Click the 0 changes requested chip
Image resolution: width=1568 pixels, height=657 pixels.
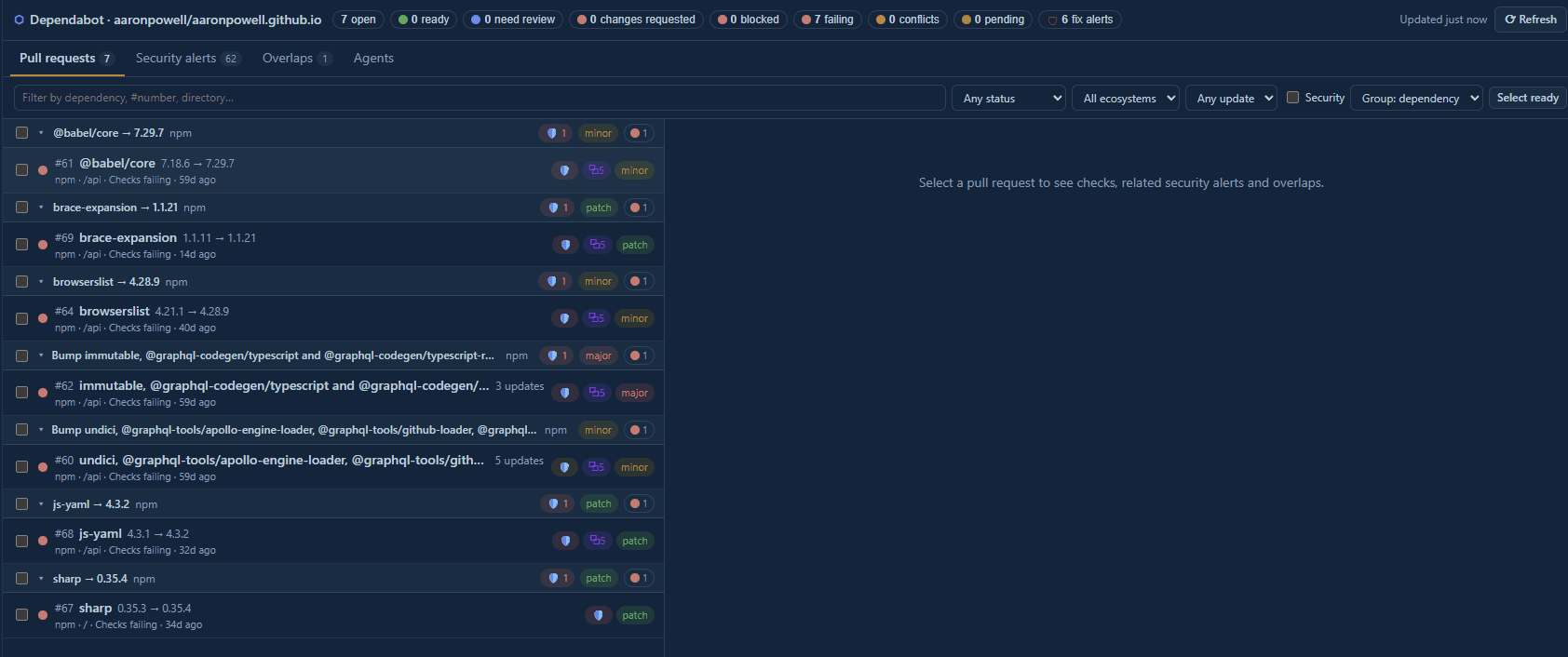636,20
